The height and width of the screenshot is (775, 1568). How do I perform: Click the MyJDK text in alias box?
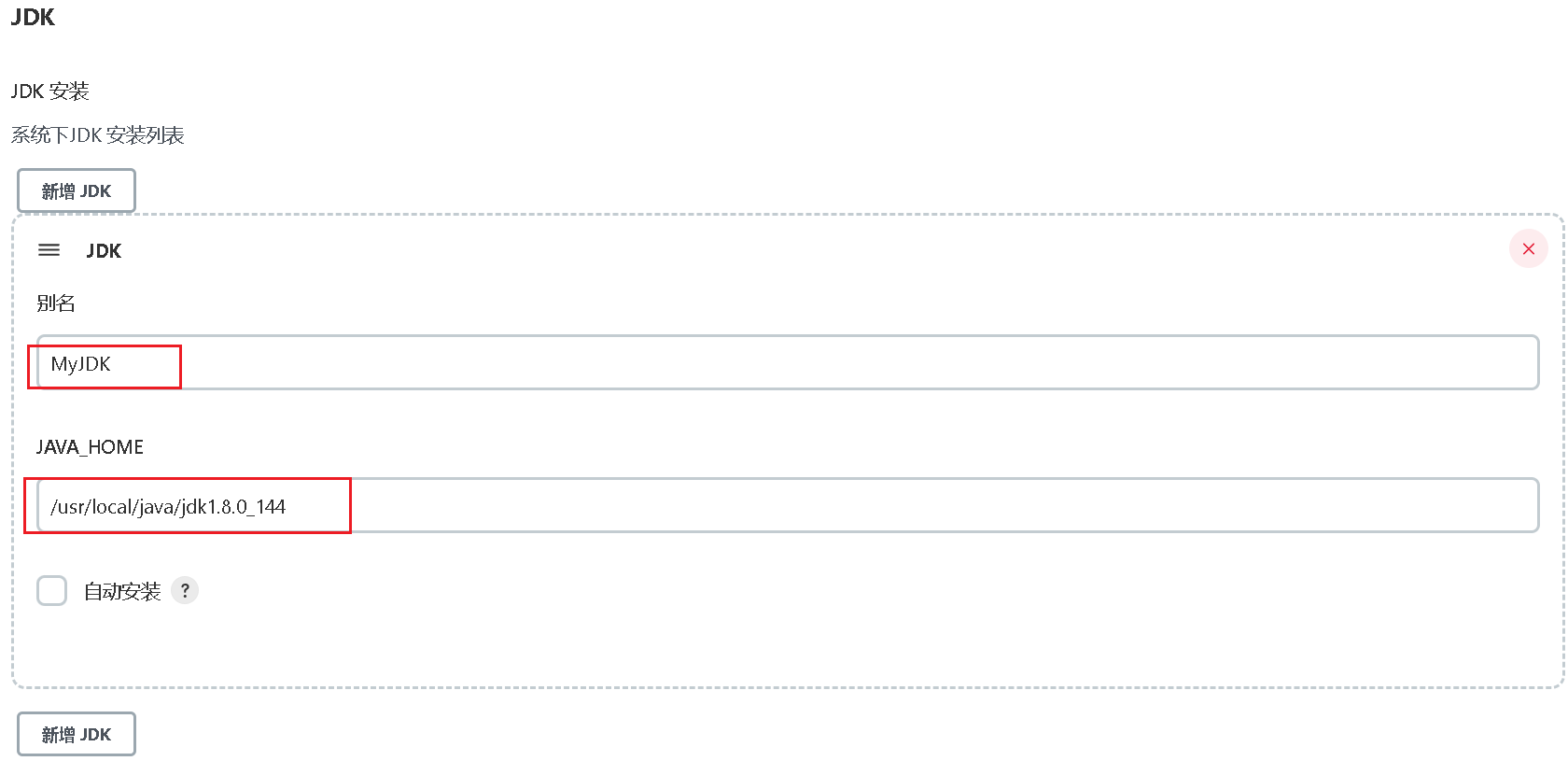80,364
